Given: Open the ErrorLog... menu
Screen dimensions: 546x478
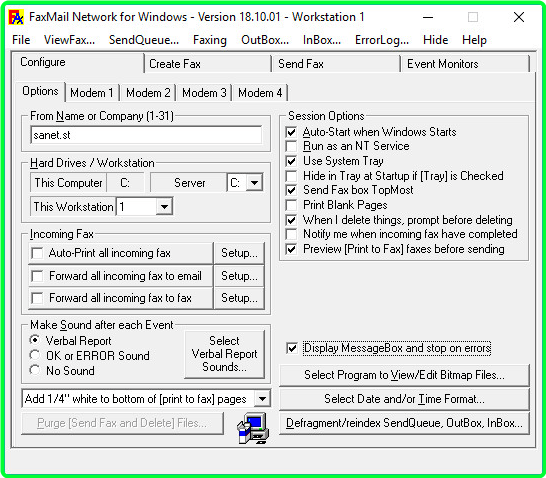Looking at the screenshot, I should [x=382, y=40].
